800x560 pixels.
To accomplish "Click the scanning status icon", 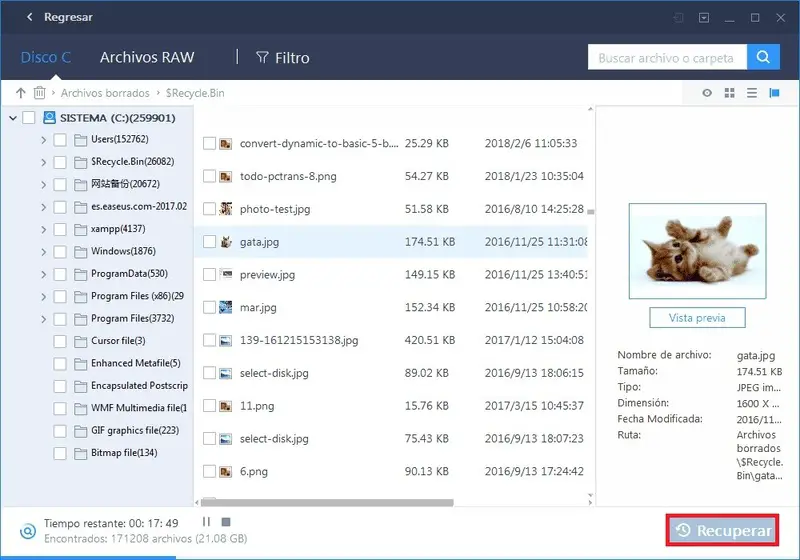I will tap(28, 531).
